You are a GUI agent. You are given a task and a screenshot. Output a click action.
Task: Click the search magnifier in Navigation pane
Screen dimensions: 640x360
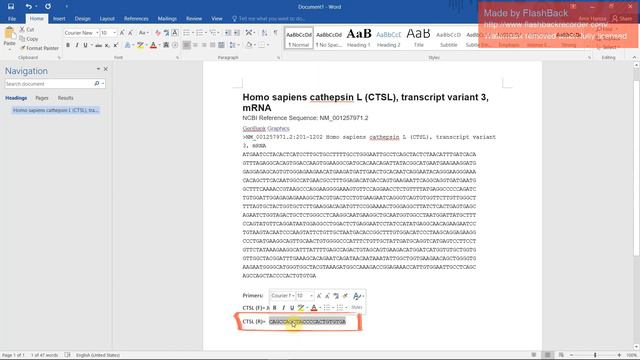97,84
